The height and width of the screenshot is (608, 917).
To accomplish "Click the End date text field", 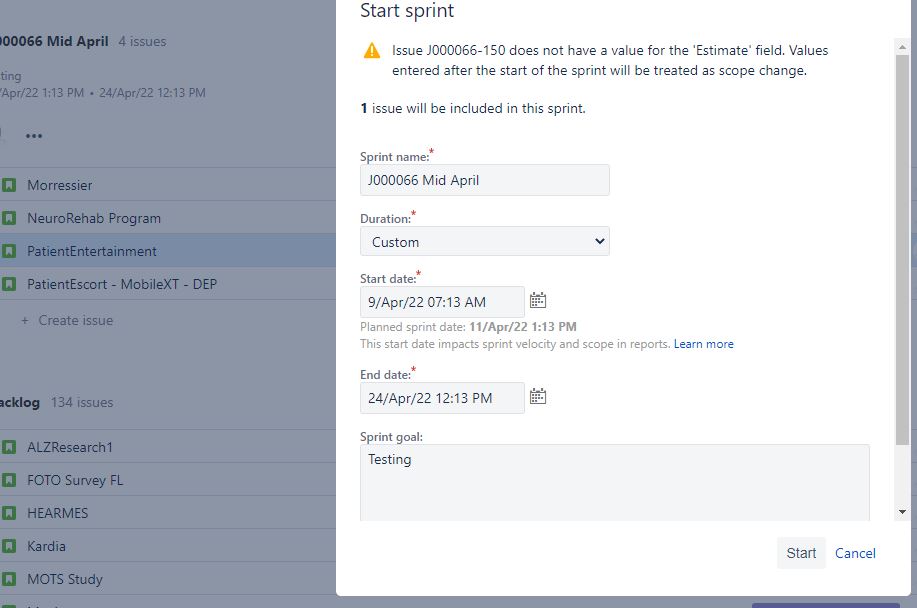I will click(x=442, y=398).
